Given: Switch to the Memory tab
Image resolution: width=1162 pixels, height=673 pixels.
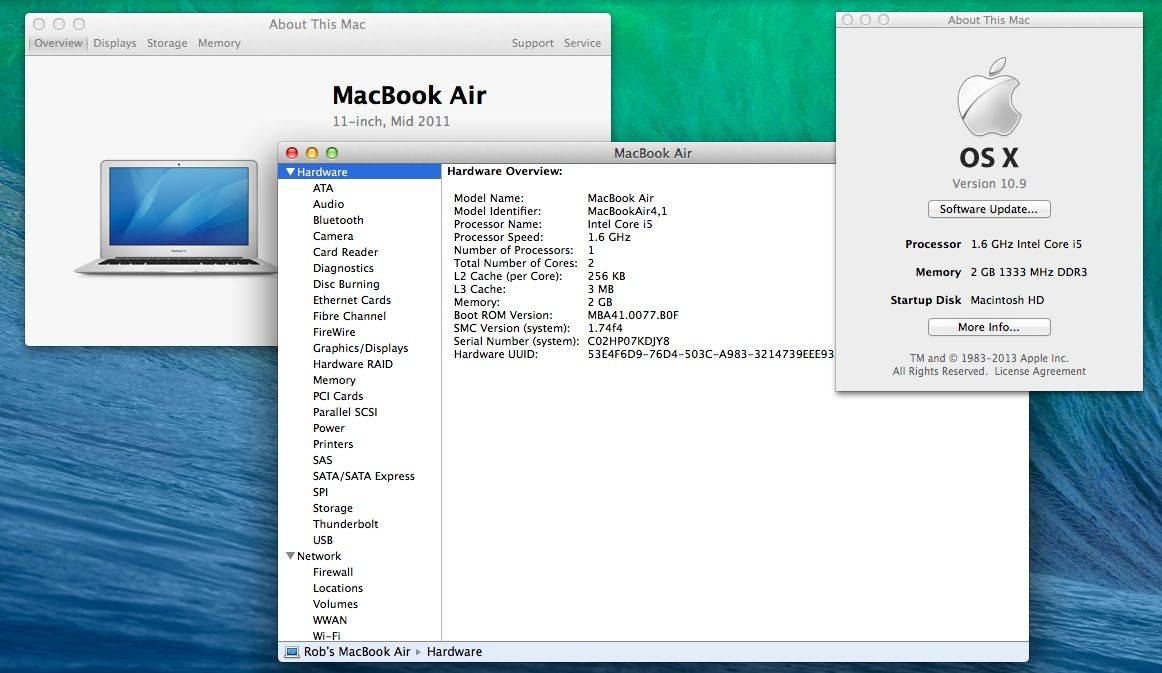Looking at the screenshot, I should pos(219,43).
